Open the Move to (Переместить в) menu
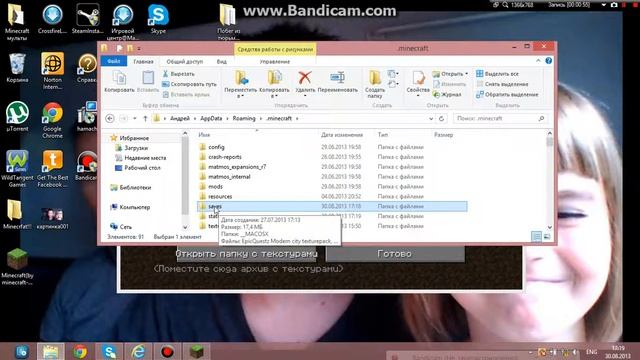This screenshot has width=640, height=360. pos(240,84)
